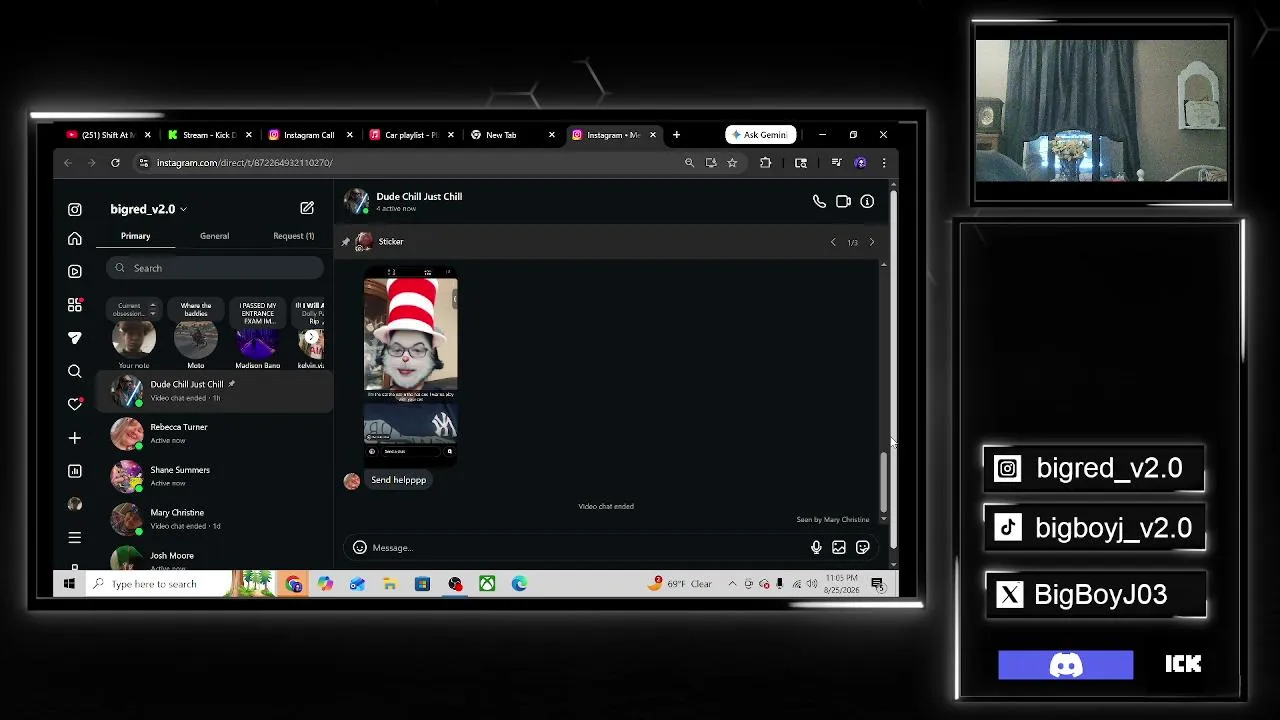The image size is (1280, 720).
Task: Open Chrome three-dot menu
Action: (x=883, y=162)
